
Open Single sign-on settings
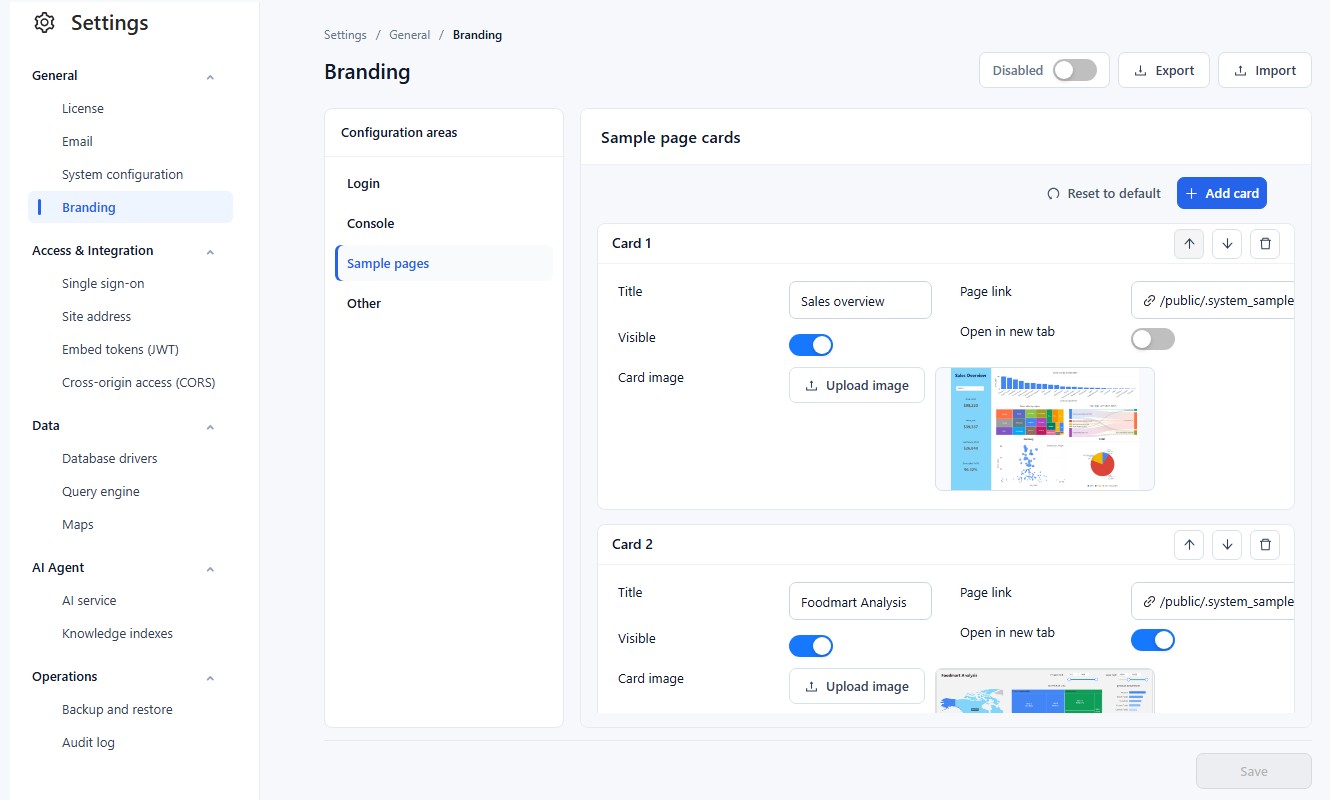click(x=103, y=283)
